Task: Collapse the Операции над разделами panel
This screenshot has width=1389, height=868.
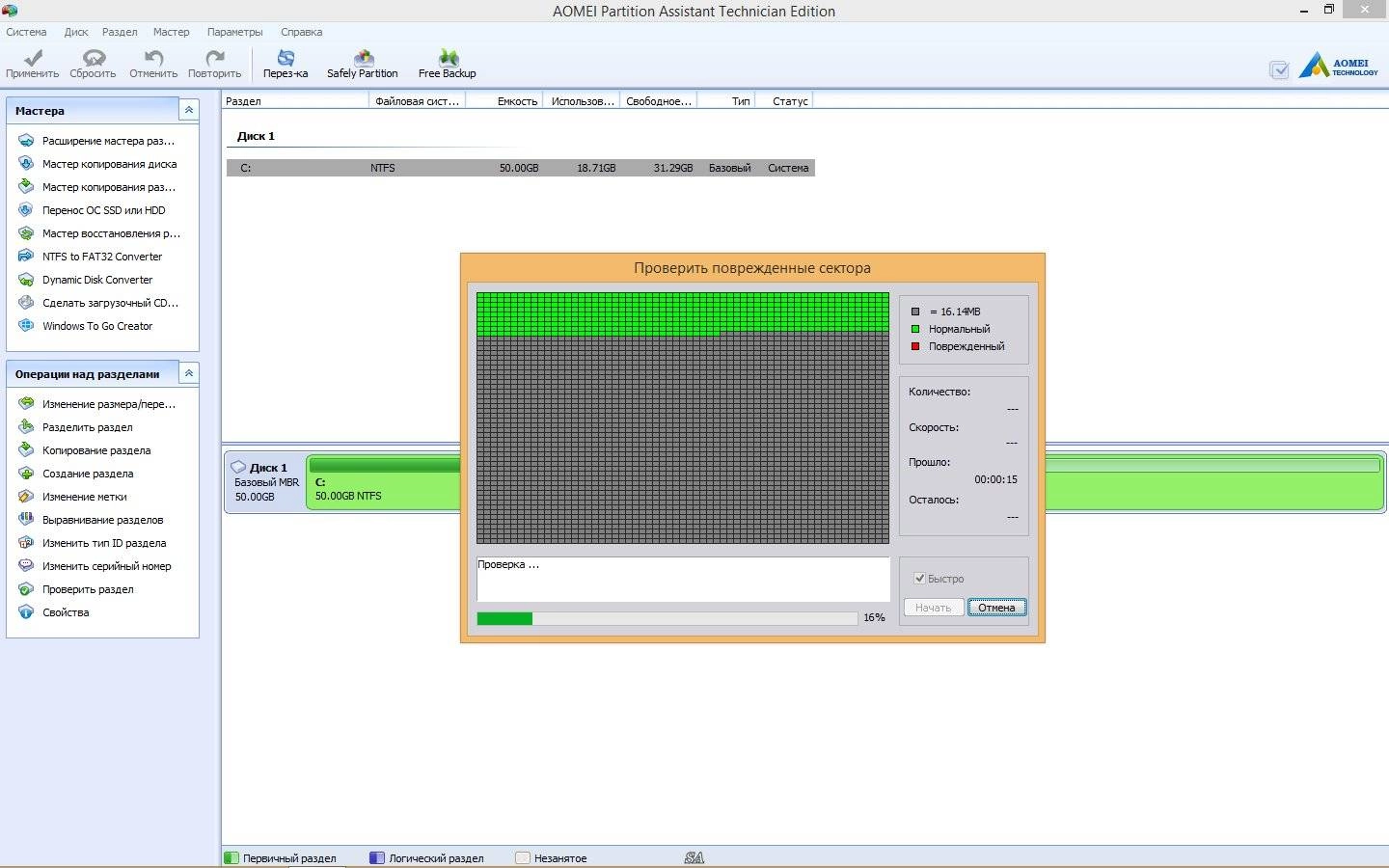Action: coord(189,373)
